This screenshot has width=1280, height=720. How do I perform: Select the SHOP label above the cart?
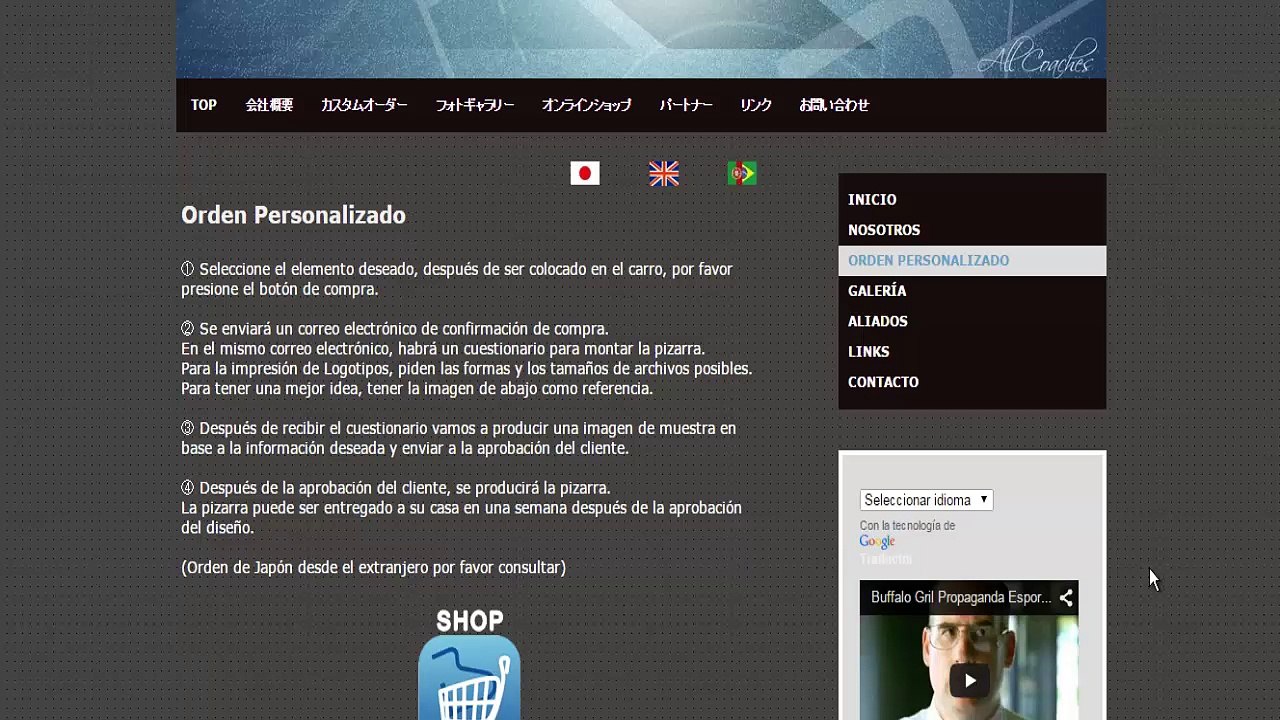[469, 621]
